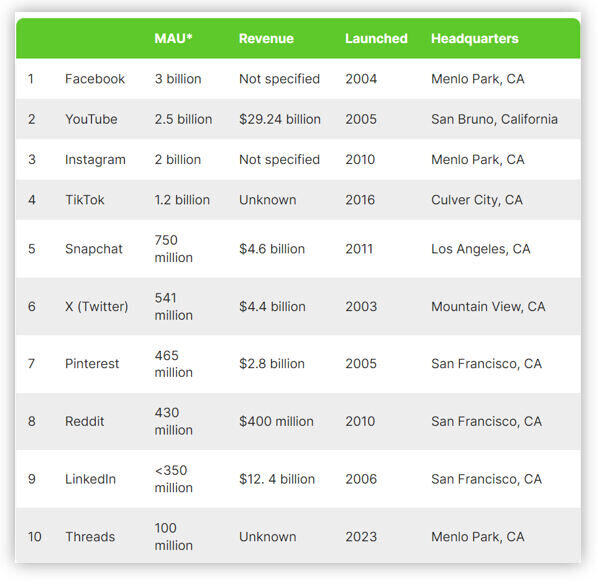
Task: Click 'Mountain View, CA' headquarters cell
Action: click(488, 307)
